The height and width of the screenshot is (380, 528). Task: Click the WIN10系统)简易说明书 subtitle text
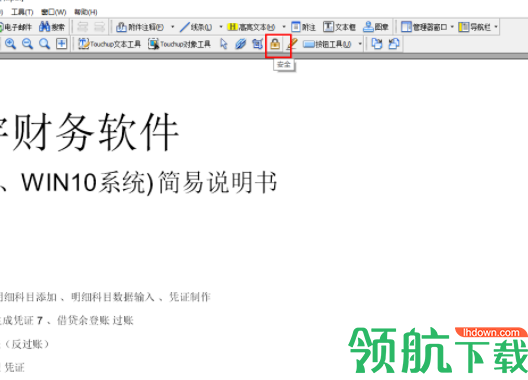pyautogui.click(x=149, y=182)
